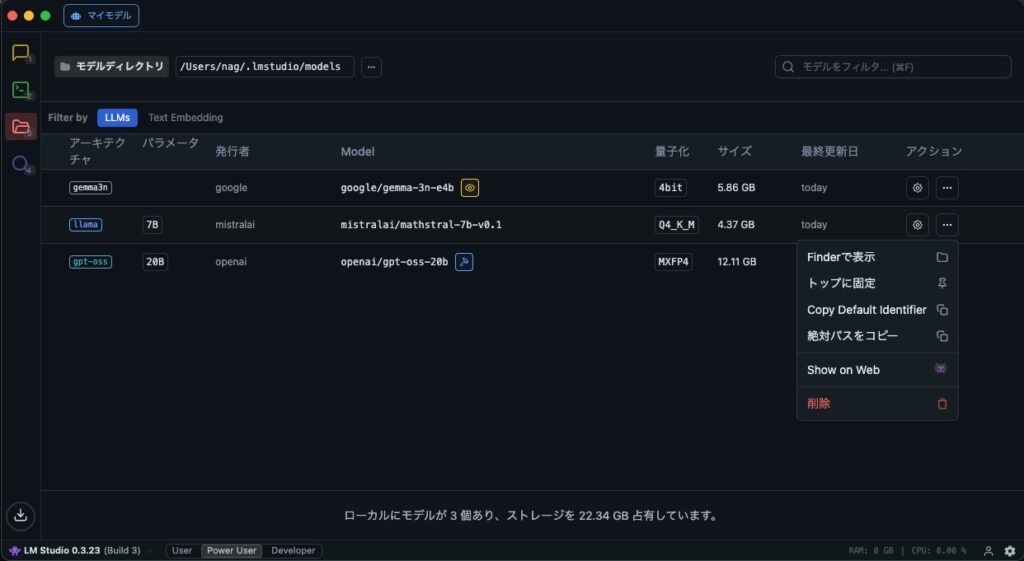The width and height of the screenshot is (1024, 561).
Task: Click the gemma3n architecture tag
Action: 90,188
